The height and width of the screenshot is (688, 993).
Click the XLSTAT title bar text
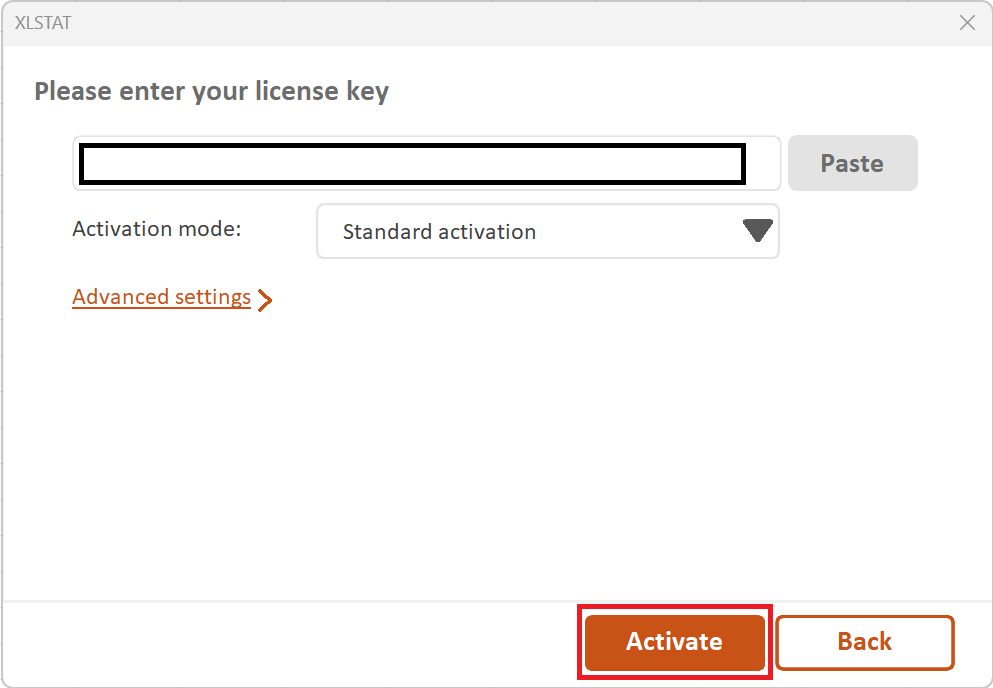[43, 23]
